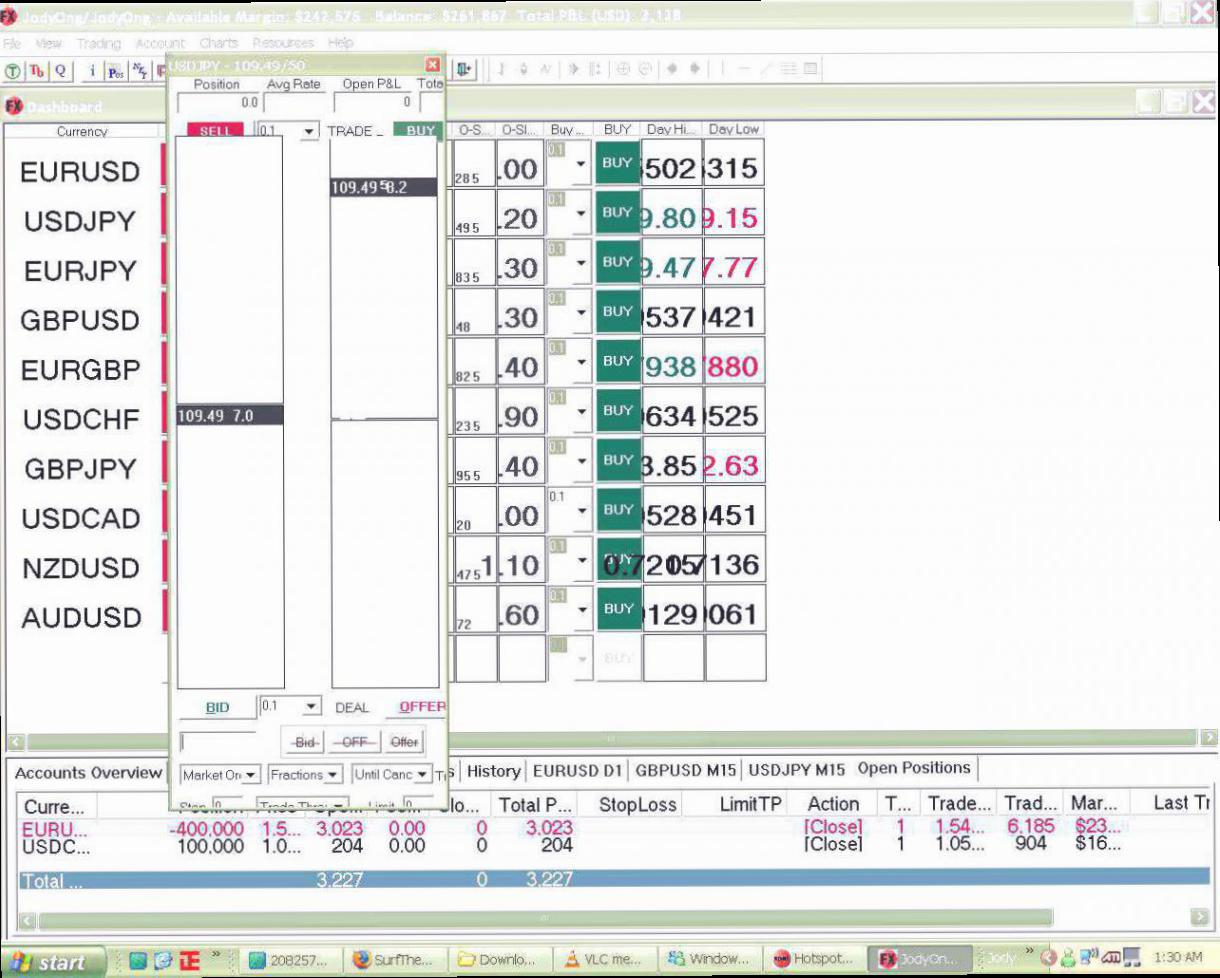
Task: Click the price input field below BID
Action: pos(218,742)
